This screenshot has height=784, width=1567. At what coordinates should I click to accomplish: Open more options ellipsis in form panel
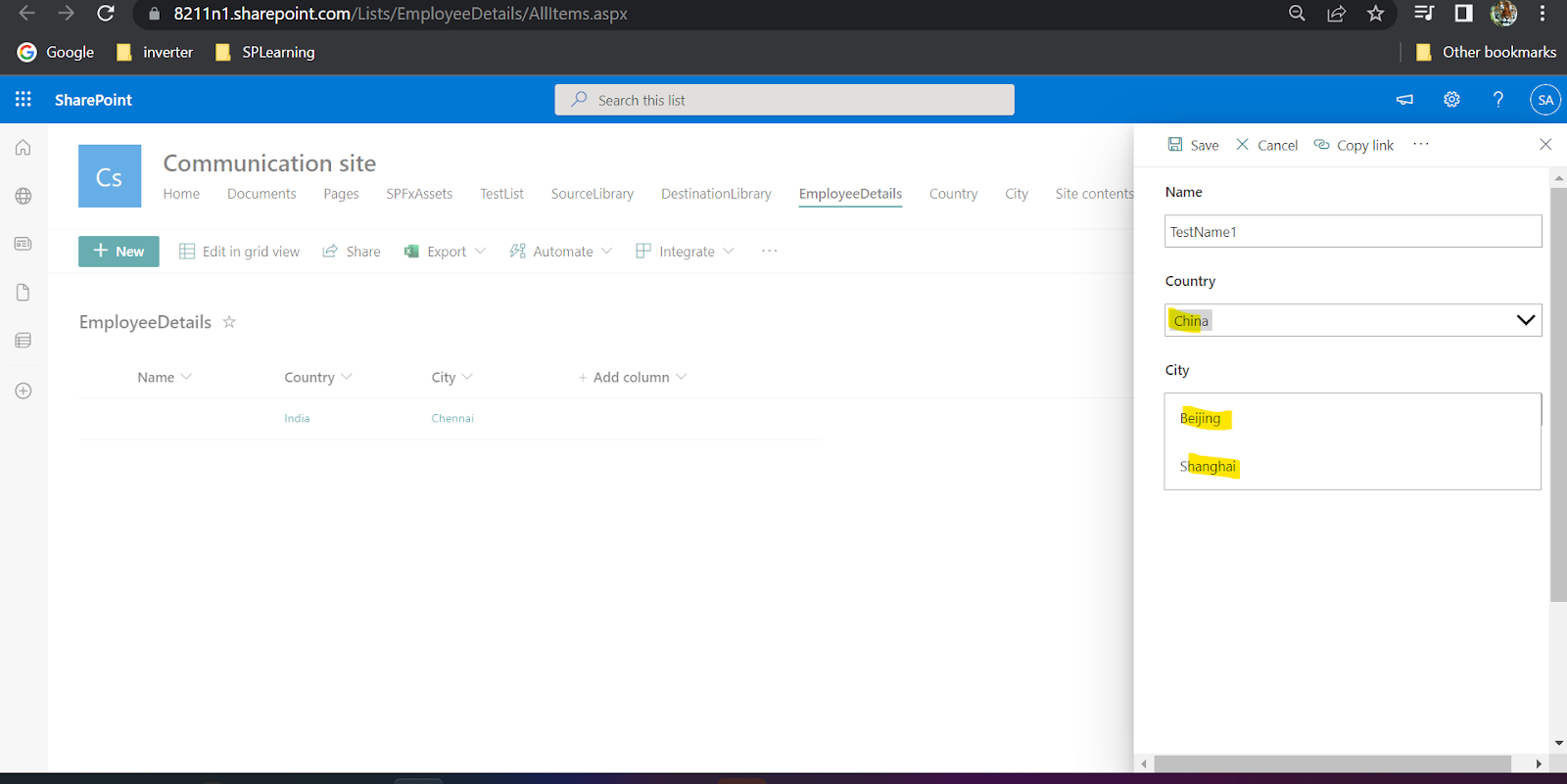point(1421,145)
